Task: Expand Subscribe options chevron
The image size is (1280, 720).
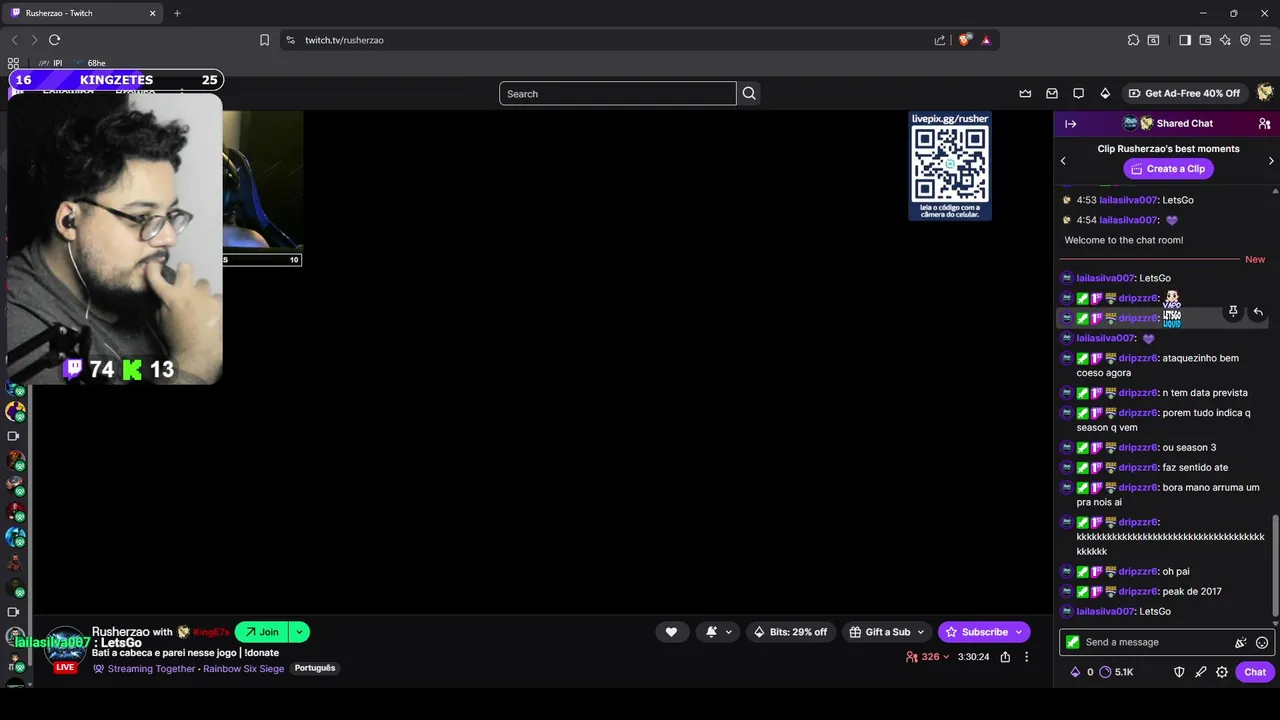Action: click(1019, 632)
